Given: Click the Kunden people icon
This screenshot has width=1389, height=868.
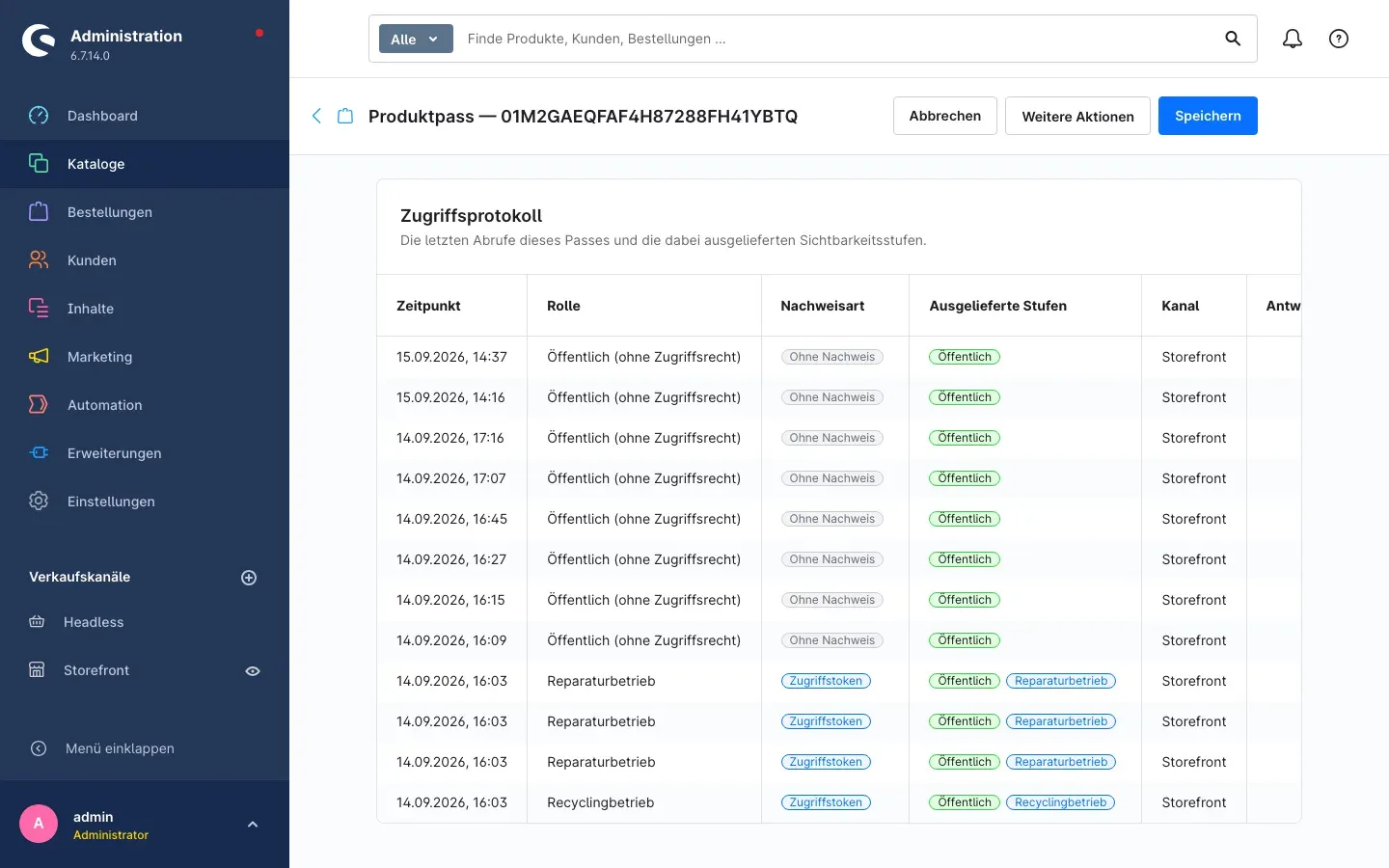Looking at the screenshot, I should coord(39,260).
